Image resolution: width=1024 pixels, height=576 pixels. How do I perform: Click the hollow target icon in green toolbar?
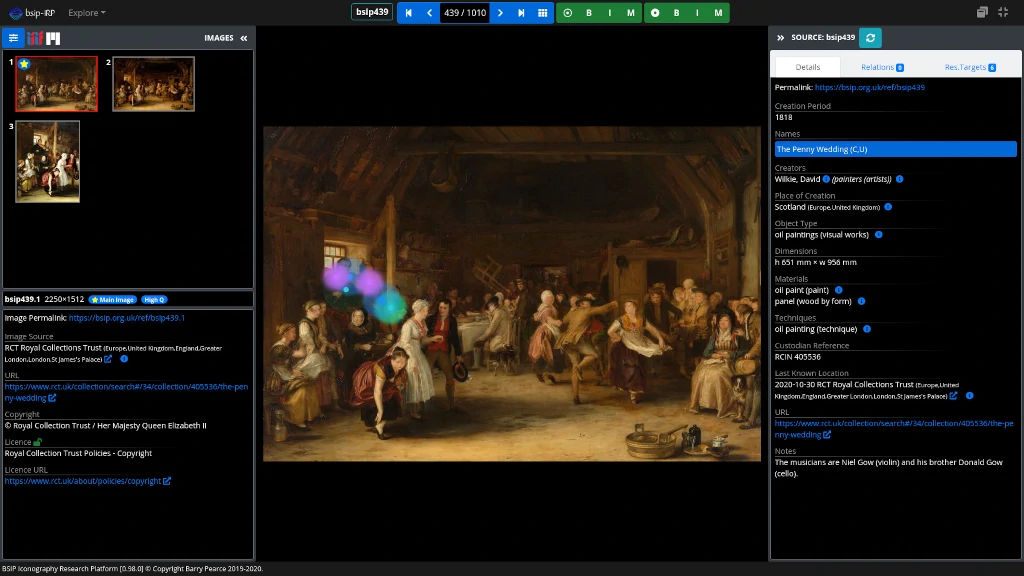pyautogui.click(x=568, y=13)
